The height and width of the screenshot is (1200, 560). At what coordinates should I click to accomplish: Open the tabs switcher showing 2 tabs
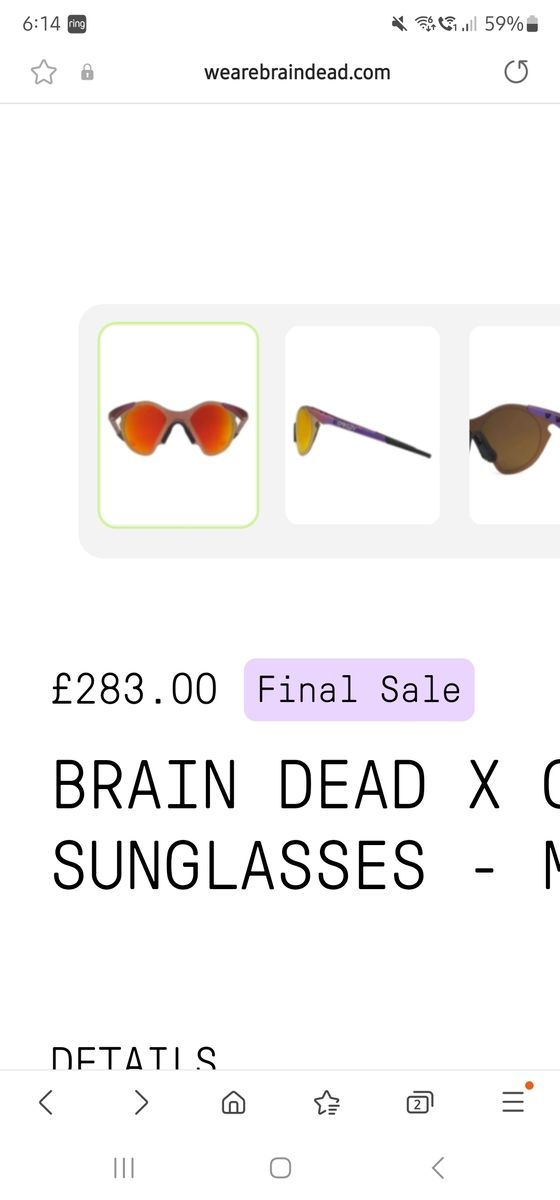coord(419,1102)
